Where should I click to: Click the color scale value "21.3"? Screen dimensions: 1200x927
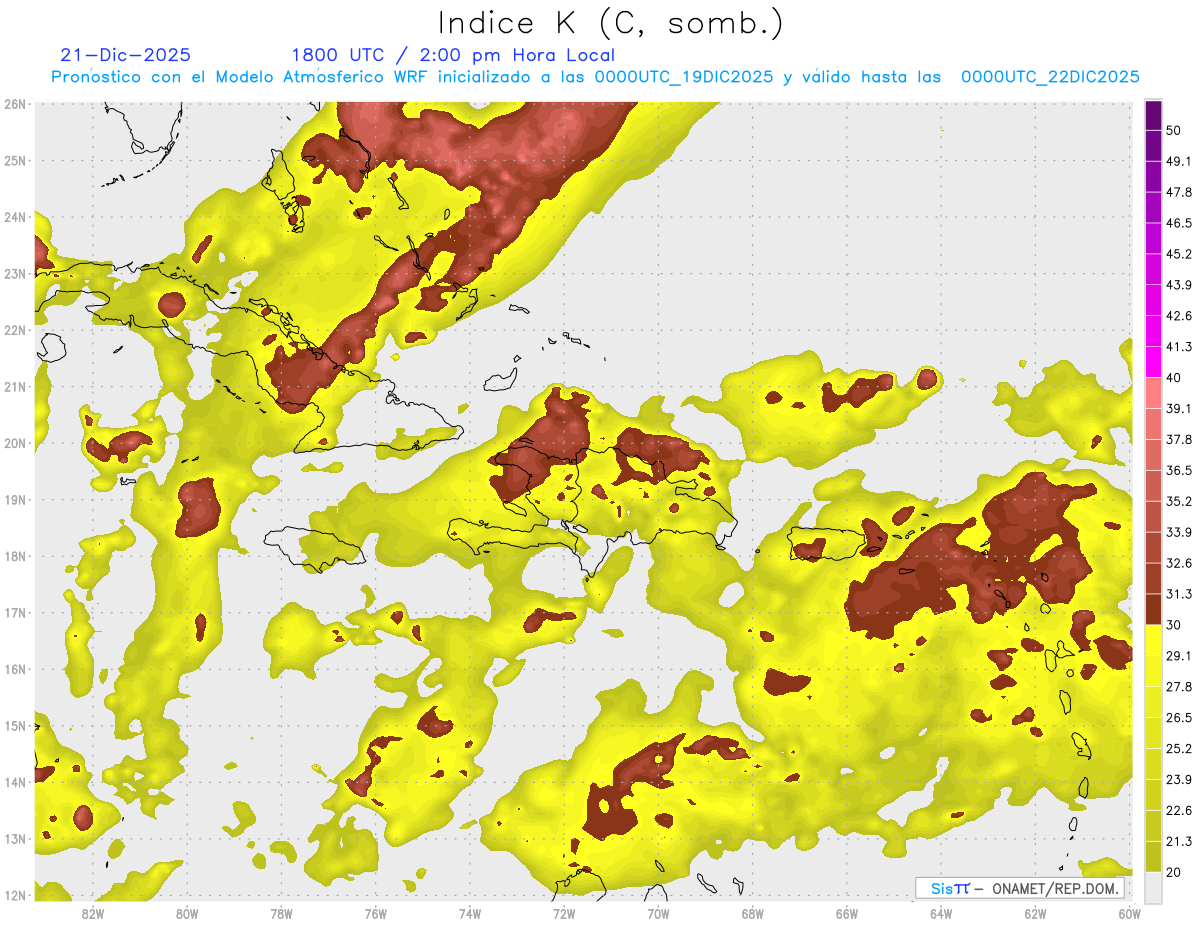click(x=1178, y=841)
